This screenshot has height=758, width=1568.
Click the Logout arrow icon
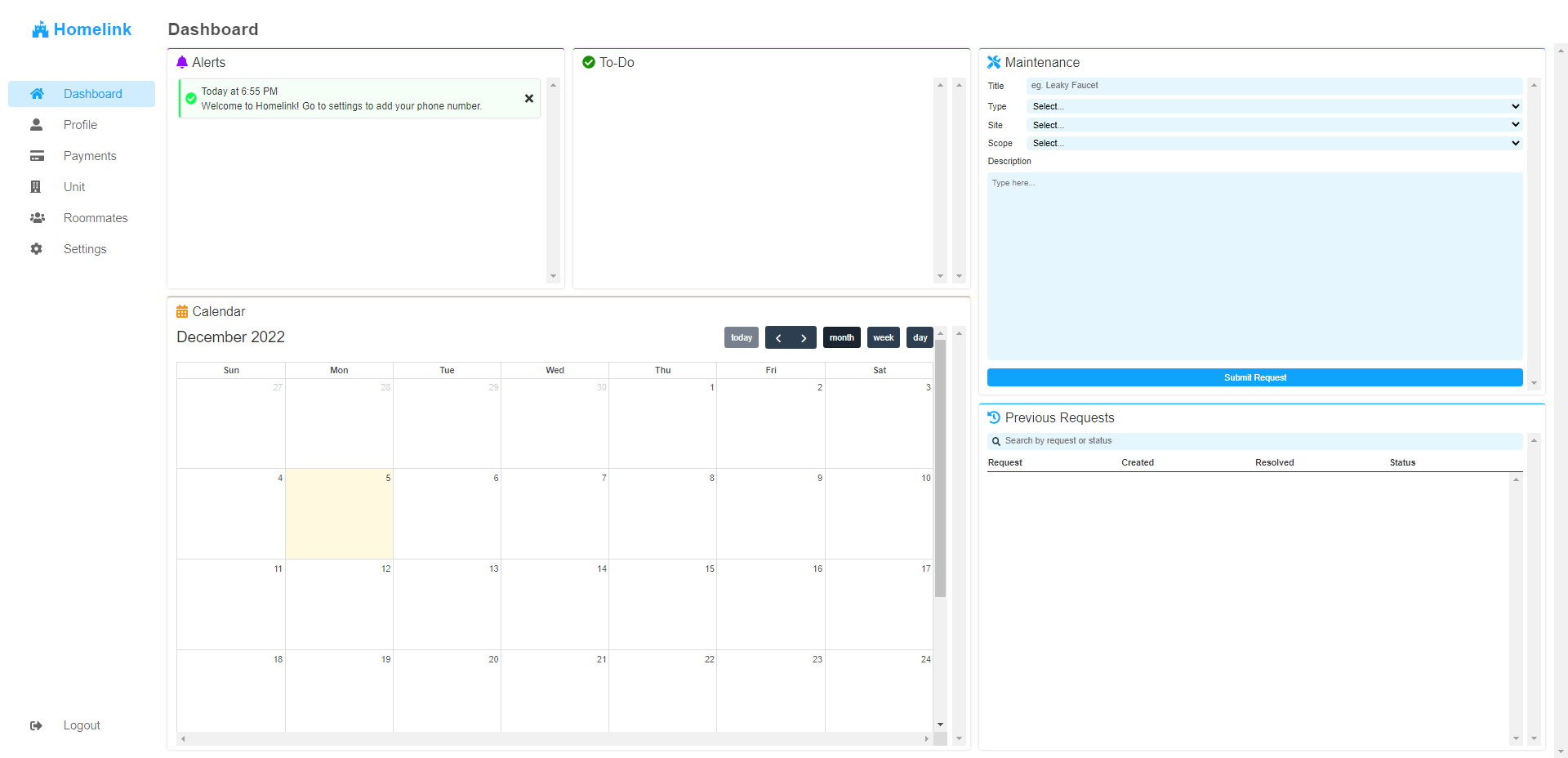pos(37,725)
